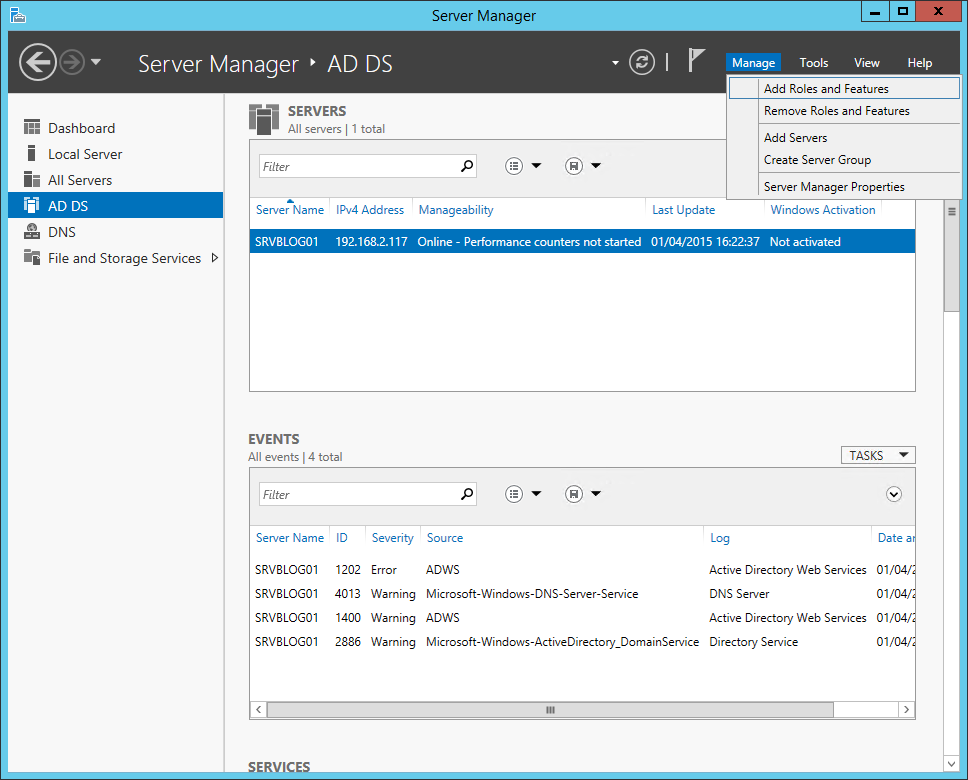
Task: Expand File and Storage Services arrow
Action: 215,258
